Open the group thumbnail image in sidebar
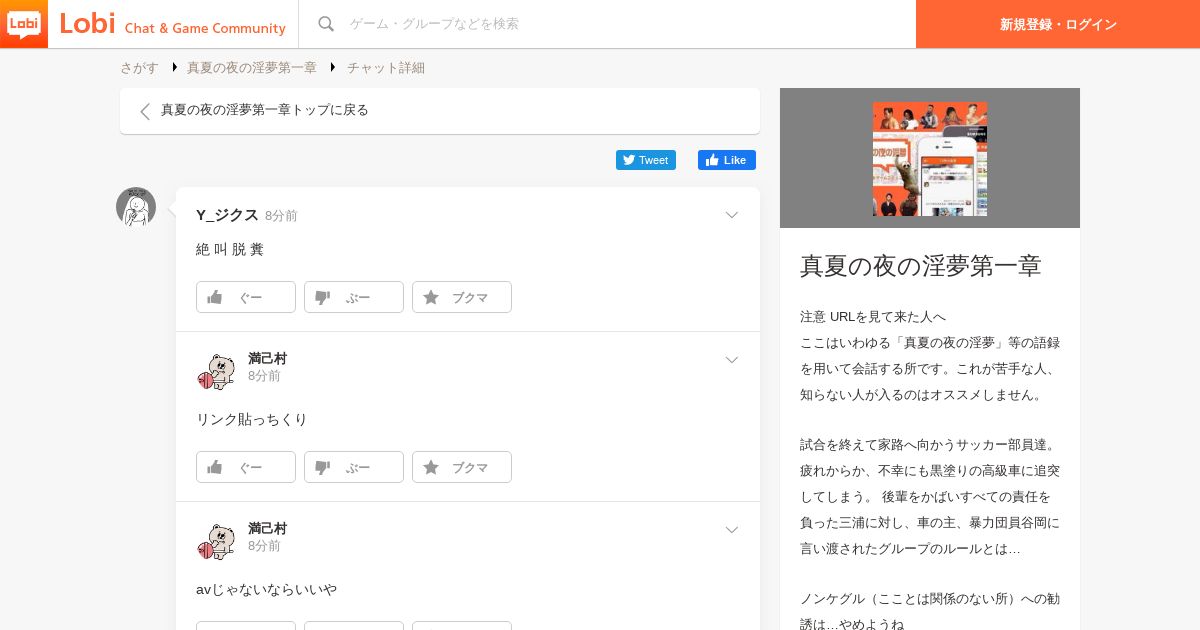Screen dimensions: 1200x630 tap(930, 159)
